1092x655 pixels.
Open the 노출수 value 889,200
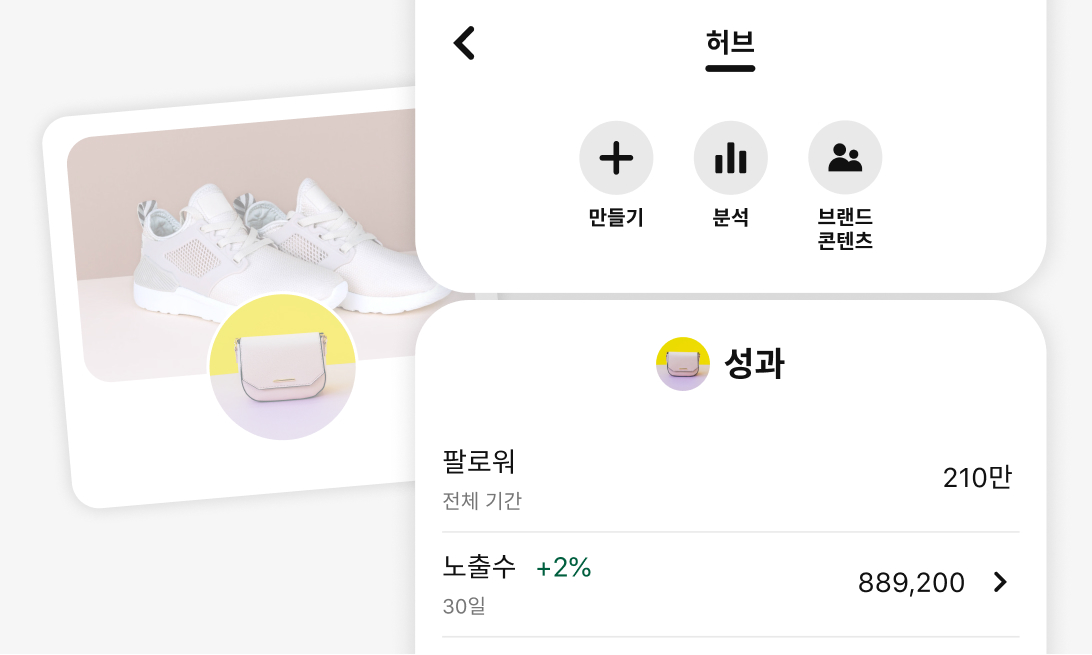910,583
